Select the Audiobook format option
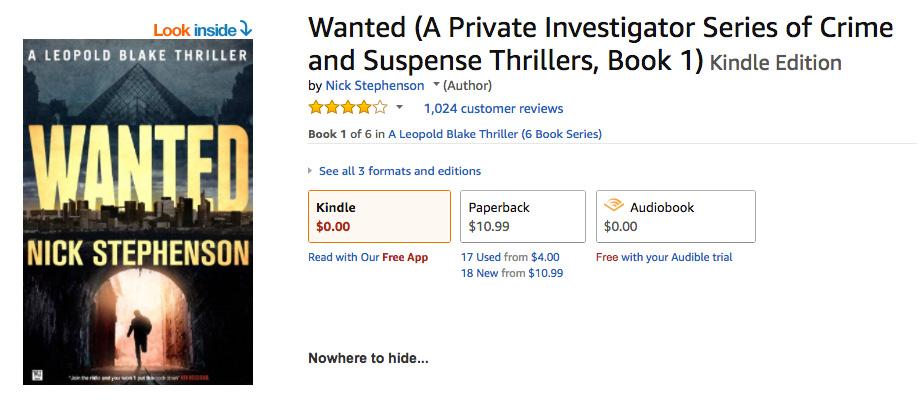The height and width of the screenshot is (404, 922). point(675,216)
